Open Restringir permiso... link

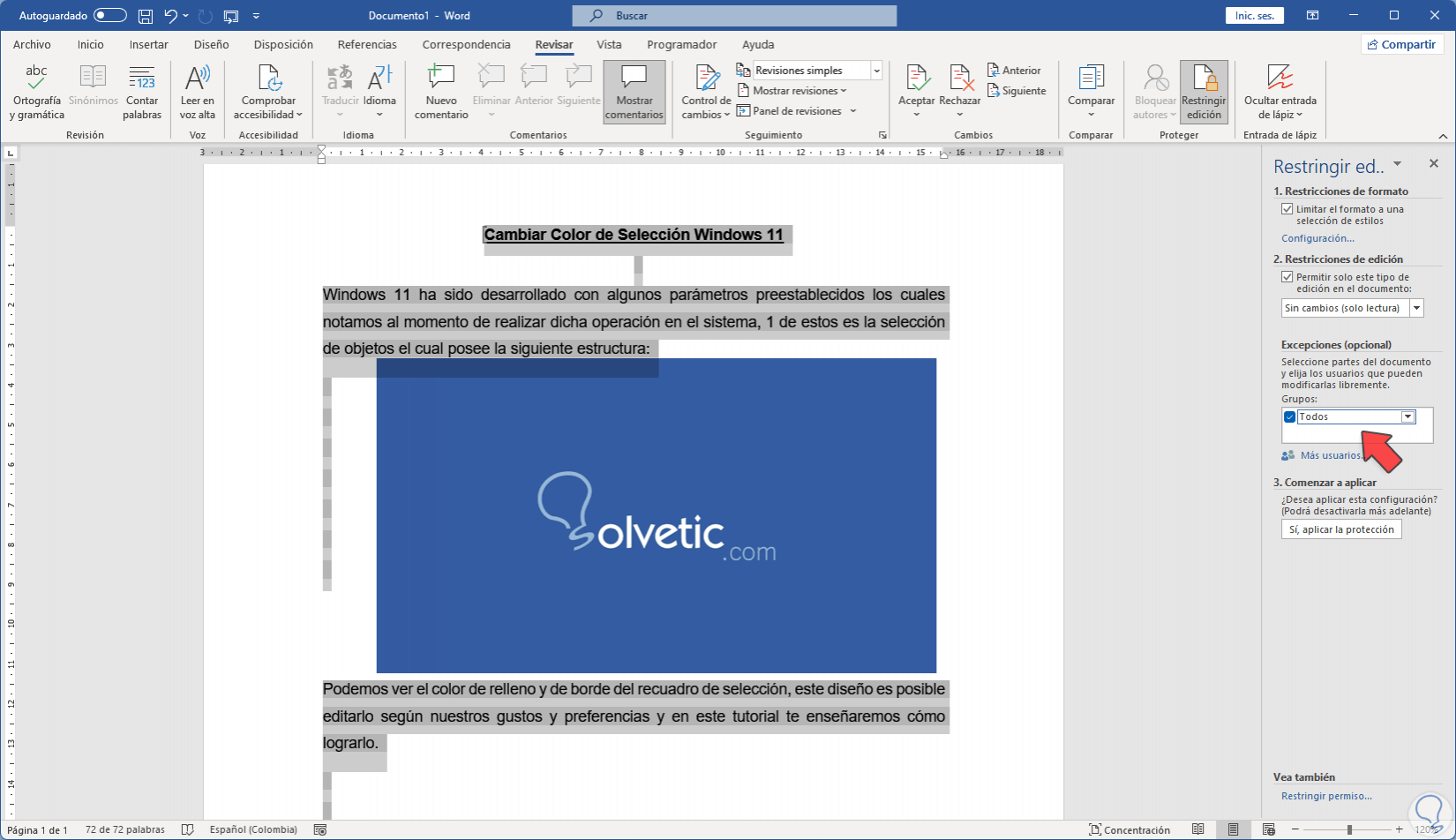(x=1326, y=796)
